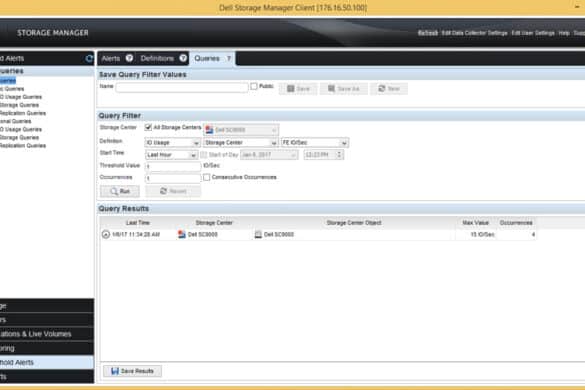Open help icon beside the Alerts tab
This screenshot has height=390, width=585.
[129, 58]
